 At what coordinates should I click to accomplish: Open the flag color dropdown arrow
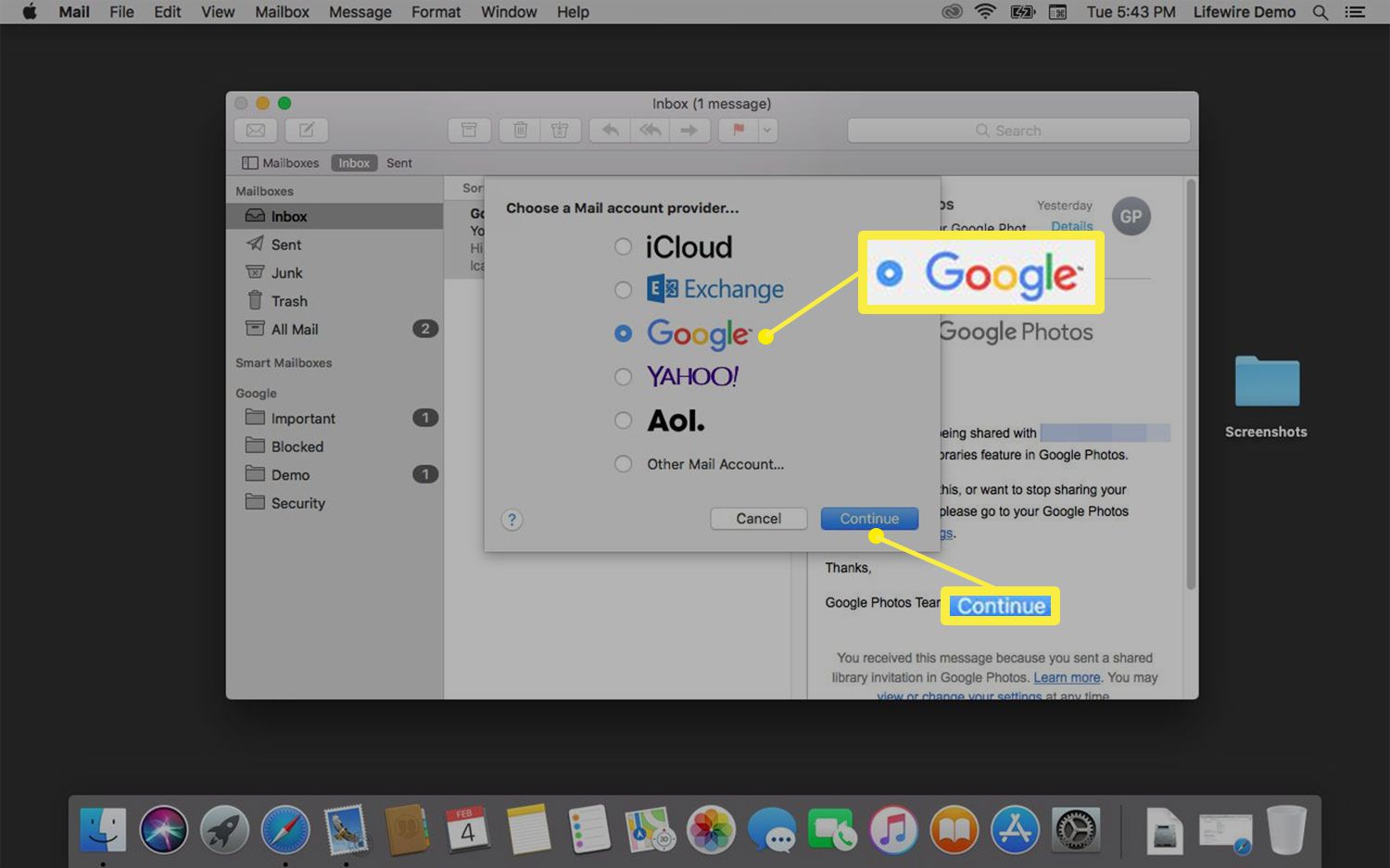point(767,131)
